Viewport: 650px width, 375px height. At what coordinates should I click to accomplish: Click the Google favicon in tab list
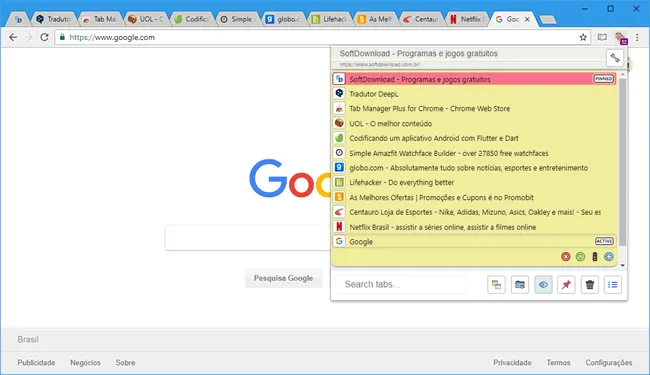pyautogui.click(x=339, y=241)
